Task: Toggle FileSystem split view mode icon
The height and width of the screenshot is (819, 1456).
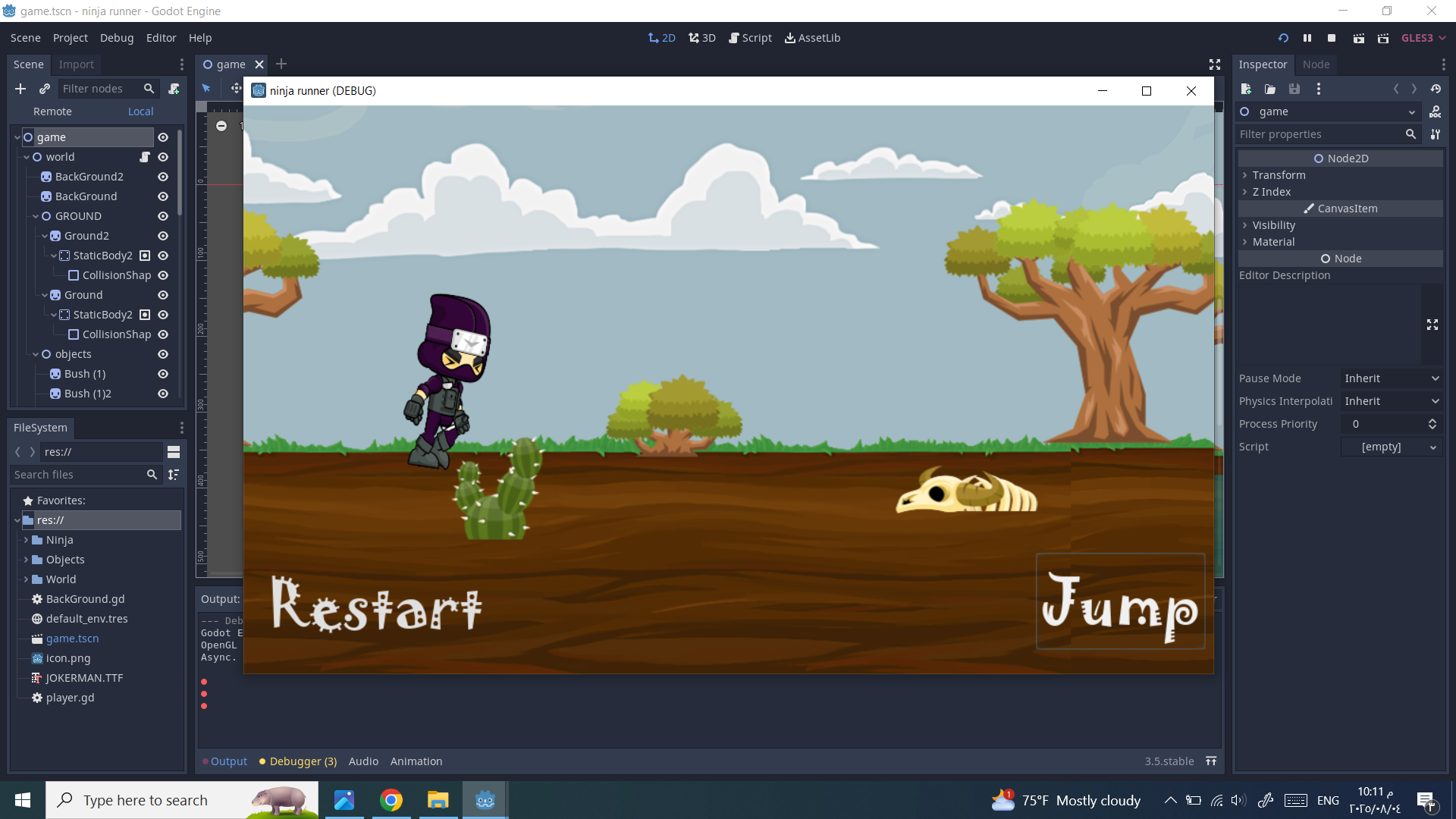Action: [174, 452]
